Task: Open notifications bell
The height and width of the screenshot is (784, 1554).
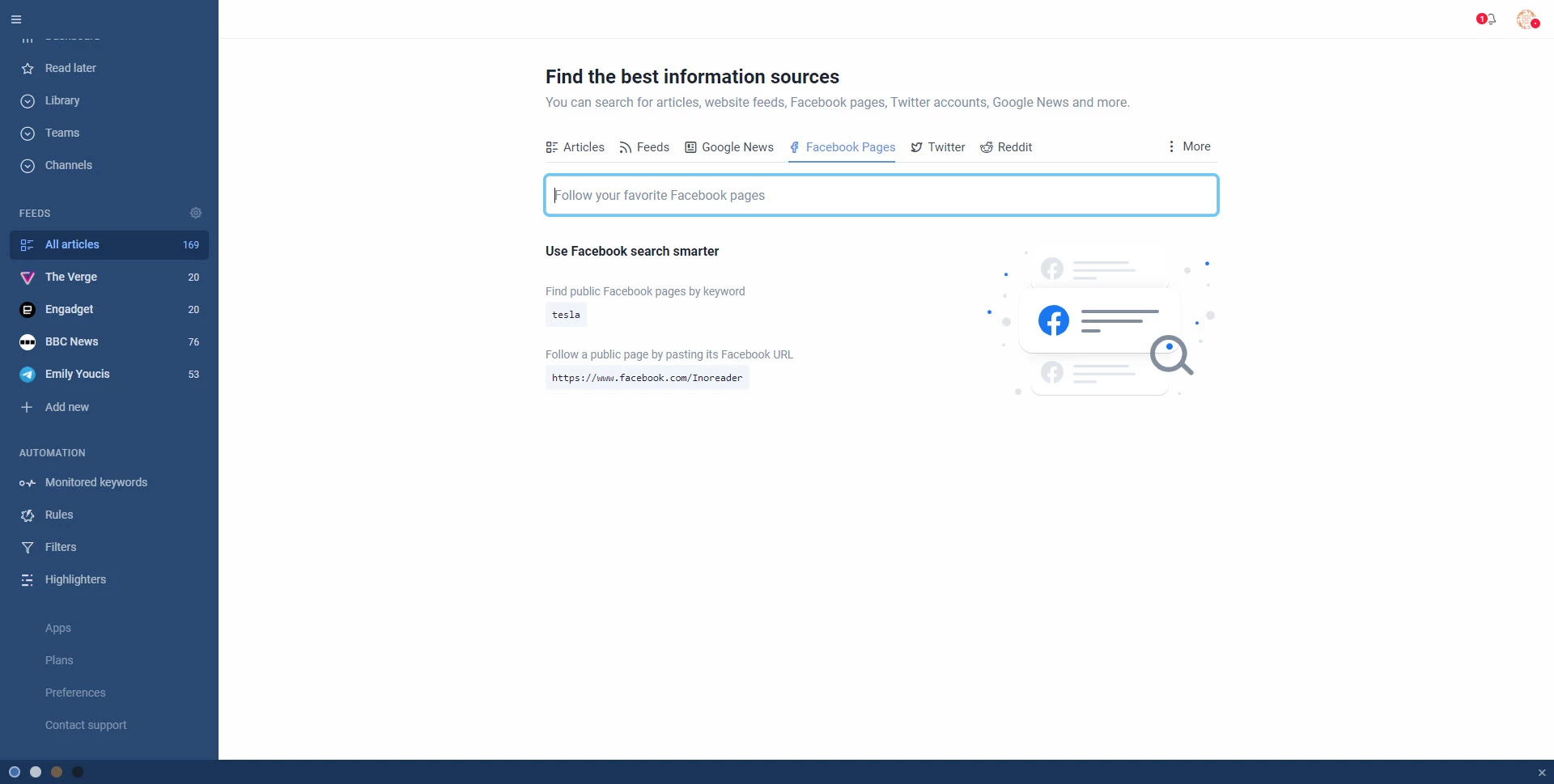Action: pyautogui.click(x=1490, y=19)
